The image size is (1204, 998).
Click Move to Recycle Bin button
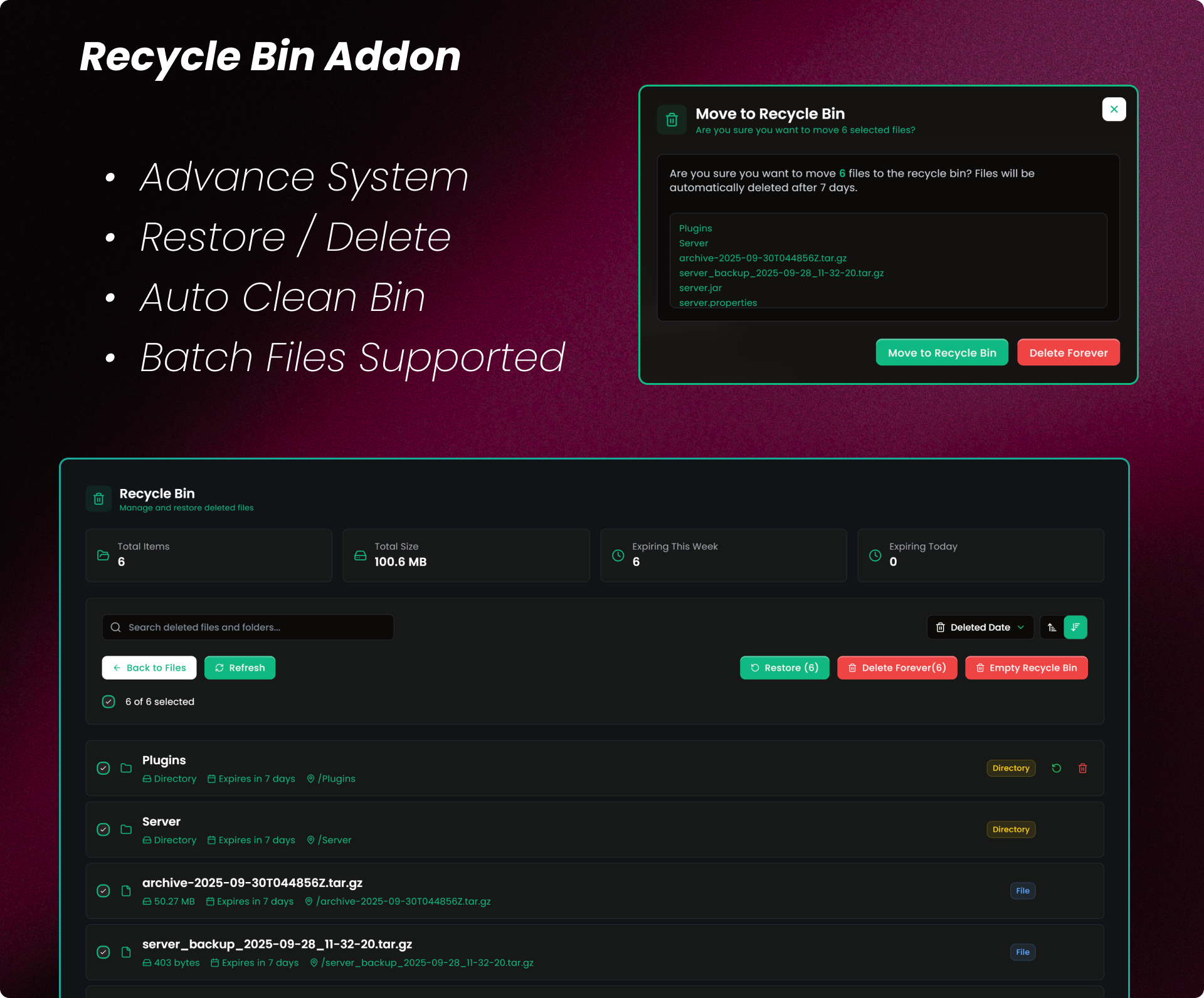[x=941, y=352]
